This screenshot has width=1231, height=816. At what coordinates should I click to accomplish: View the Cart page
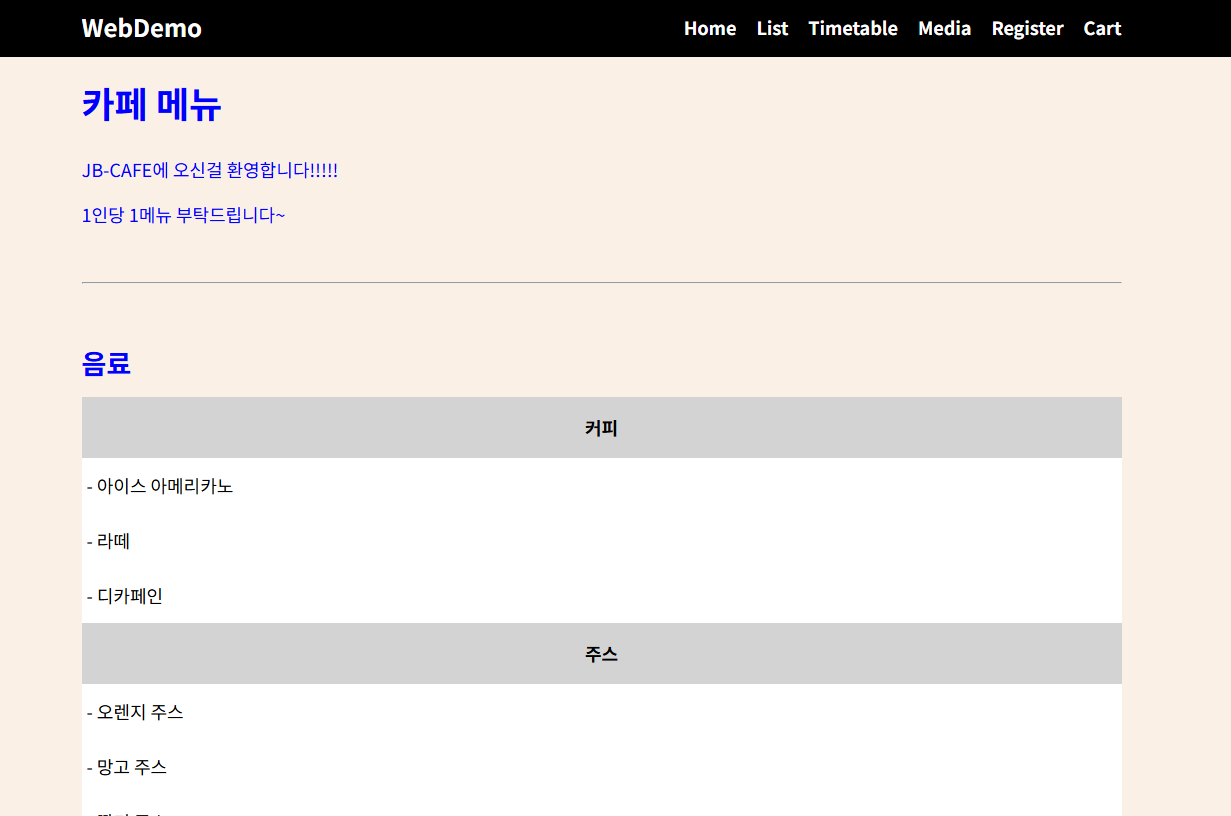[x=1102, y=28]
